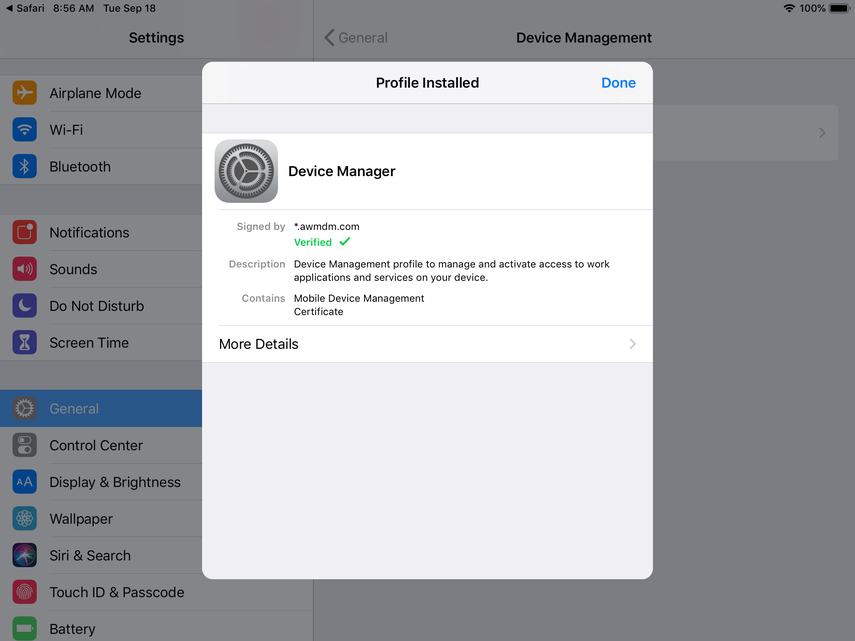Viewport: 855px width, 641px height.
Task: Tap the Siri & Search icon
Action: [x=25, y=555]
